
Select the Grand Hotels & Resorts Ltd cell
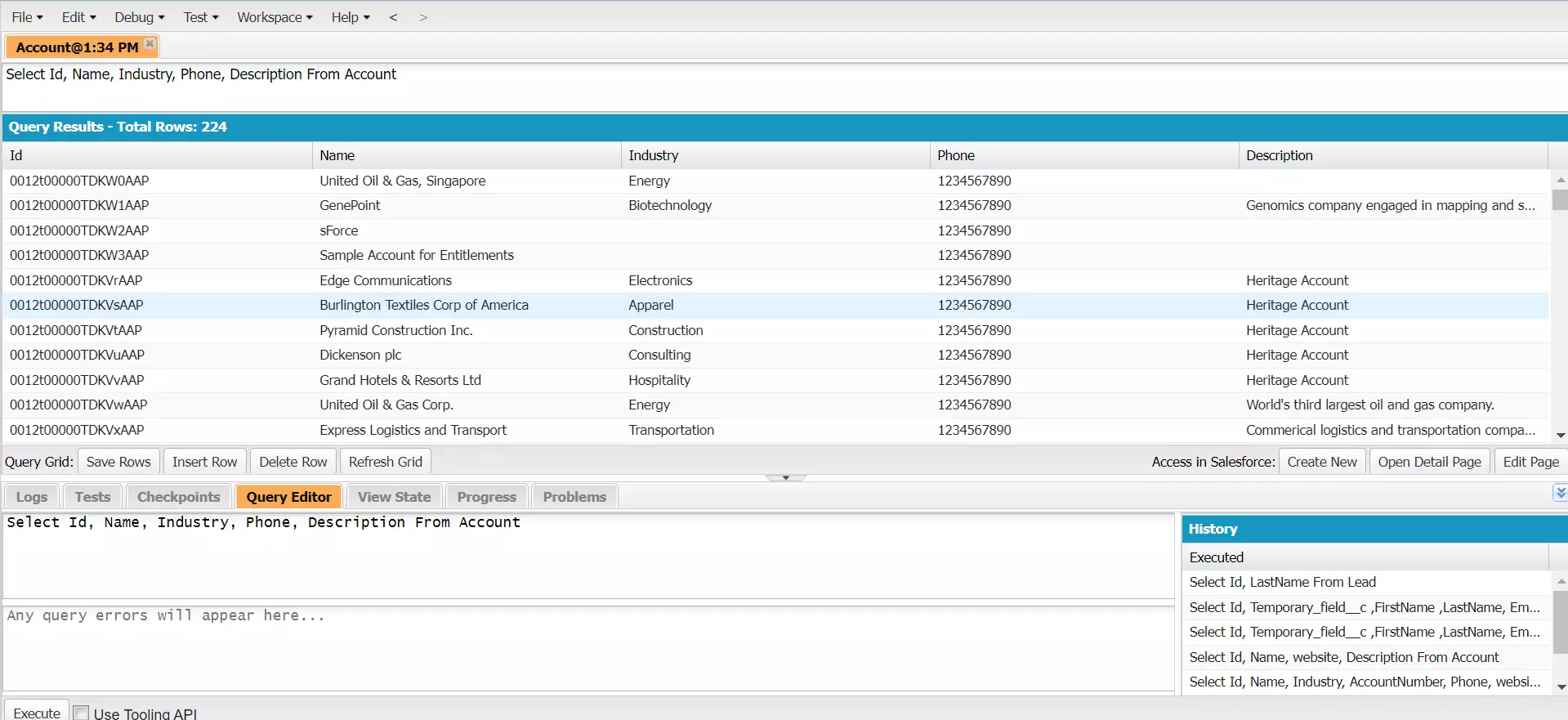(467, 380)
